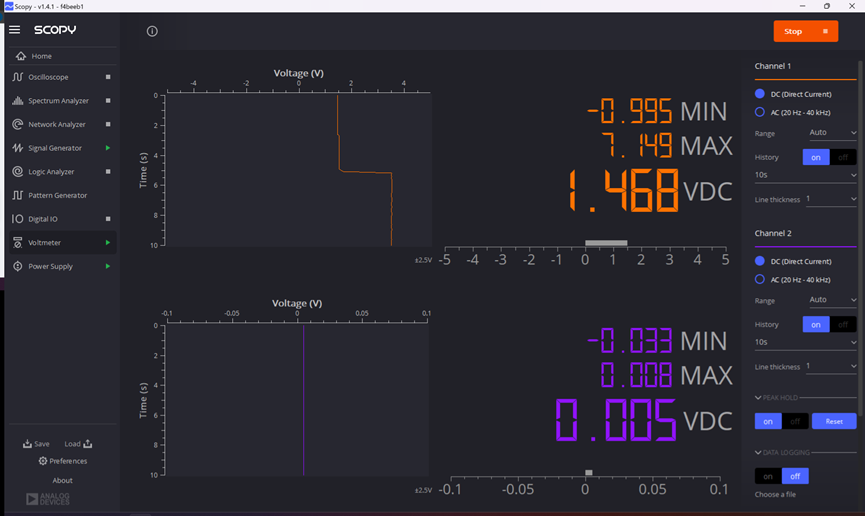Open the Oscilloscope instrument
Screen dimensions: 865x516
click(63, 77)
